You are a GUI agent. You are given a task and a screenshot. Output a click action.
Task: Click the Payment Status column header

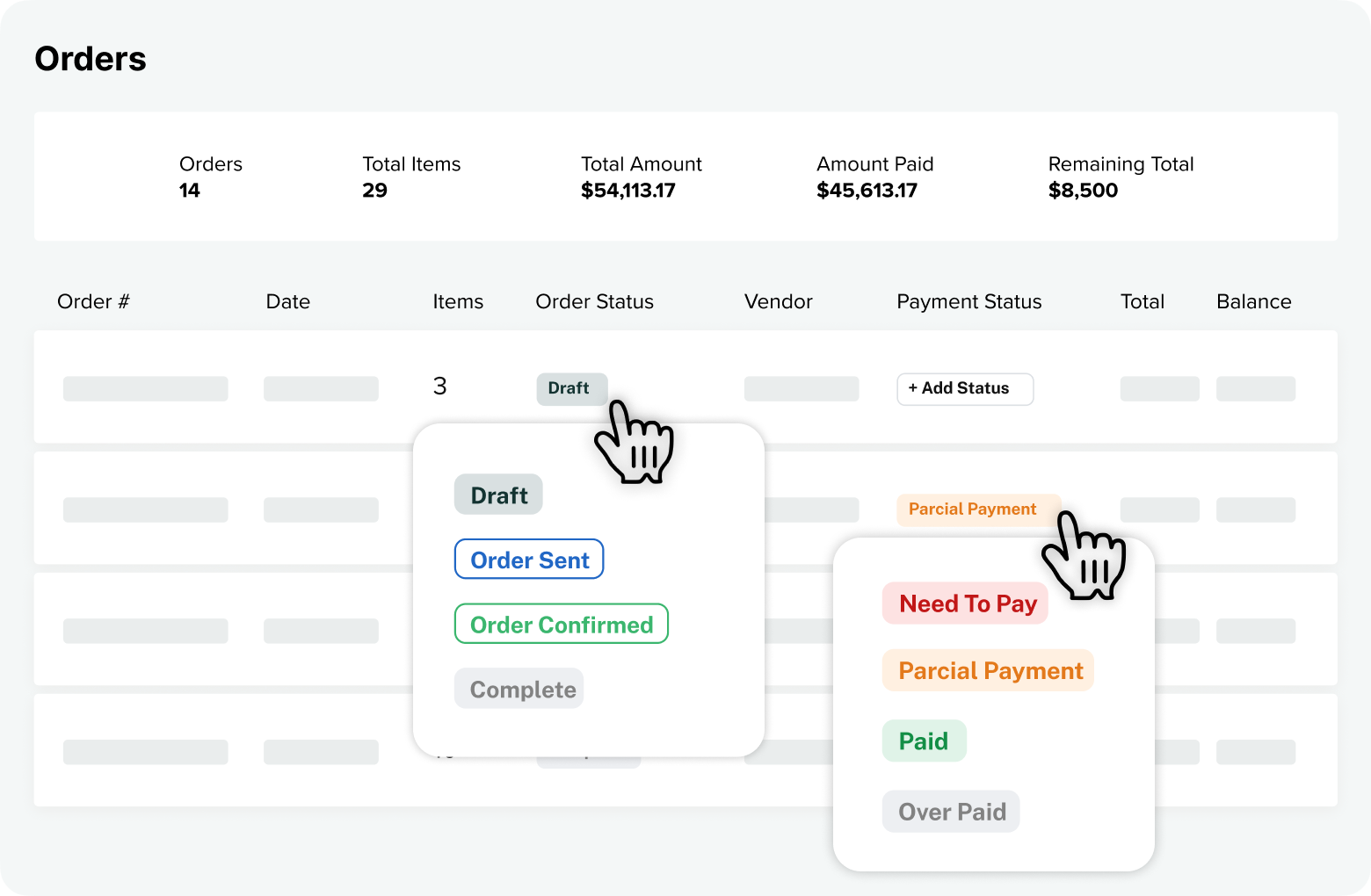tap(968, 301)
